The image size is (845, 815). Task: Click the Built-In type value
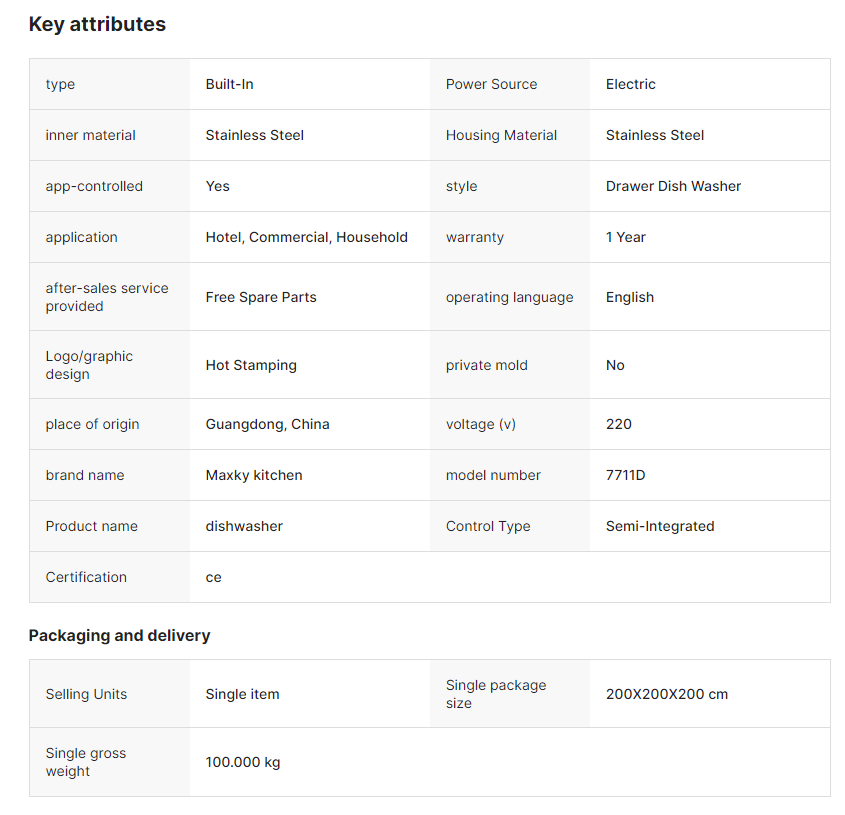coord(229,84)
